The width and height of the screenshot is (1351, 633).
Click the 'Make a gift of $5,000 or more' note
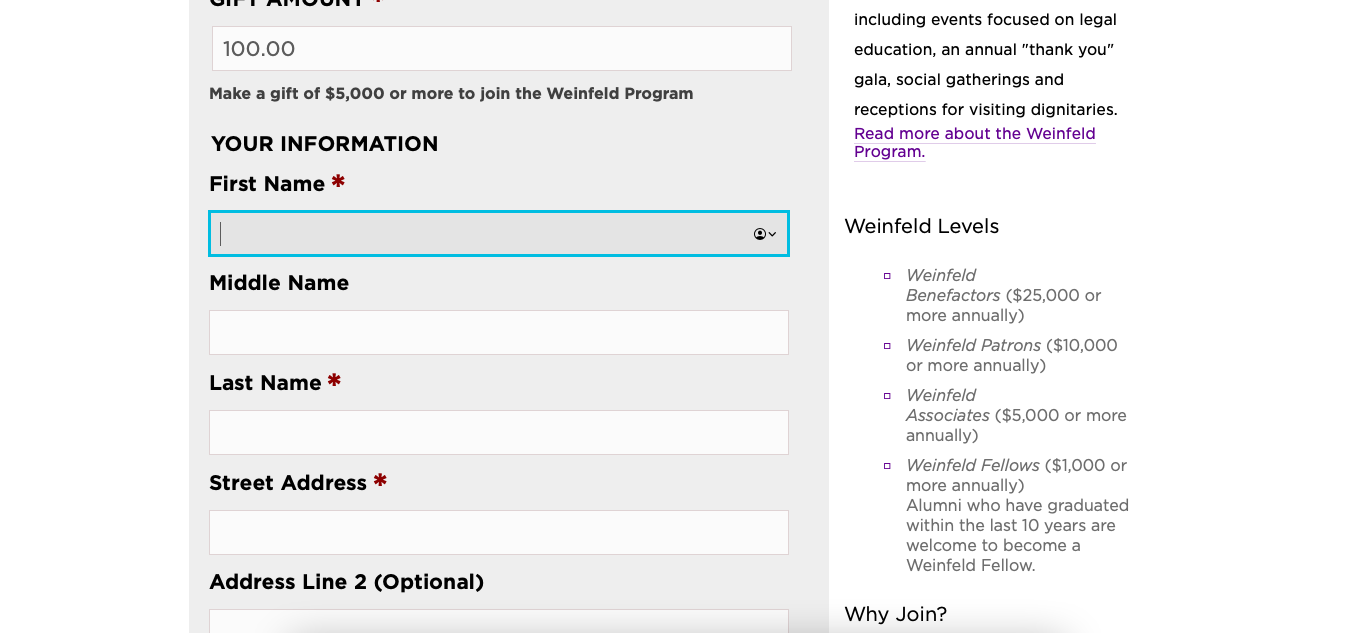coord(451,94)
